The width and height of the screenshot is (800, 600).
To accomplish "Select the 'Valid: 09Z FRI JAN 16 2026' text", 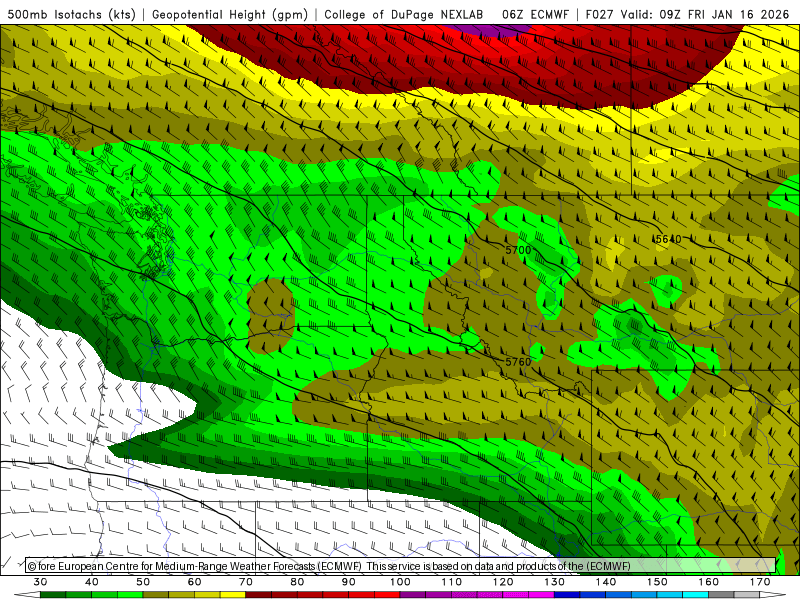I will 705,14.
